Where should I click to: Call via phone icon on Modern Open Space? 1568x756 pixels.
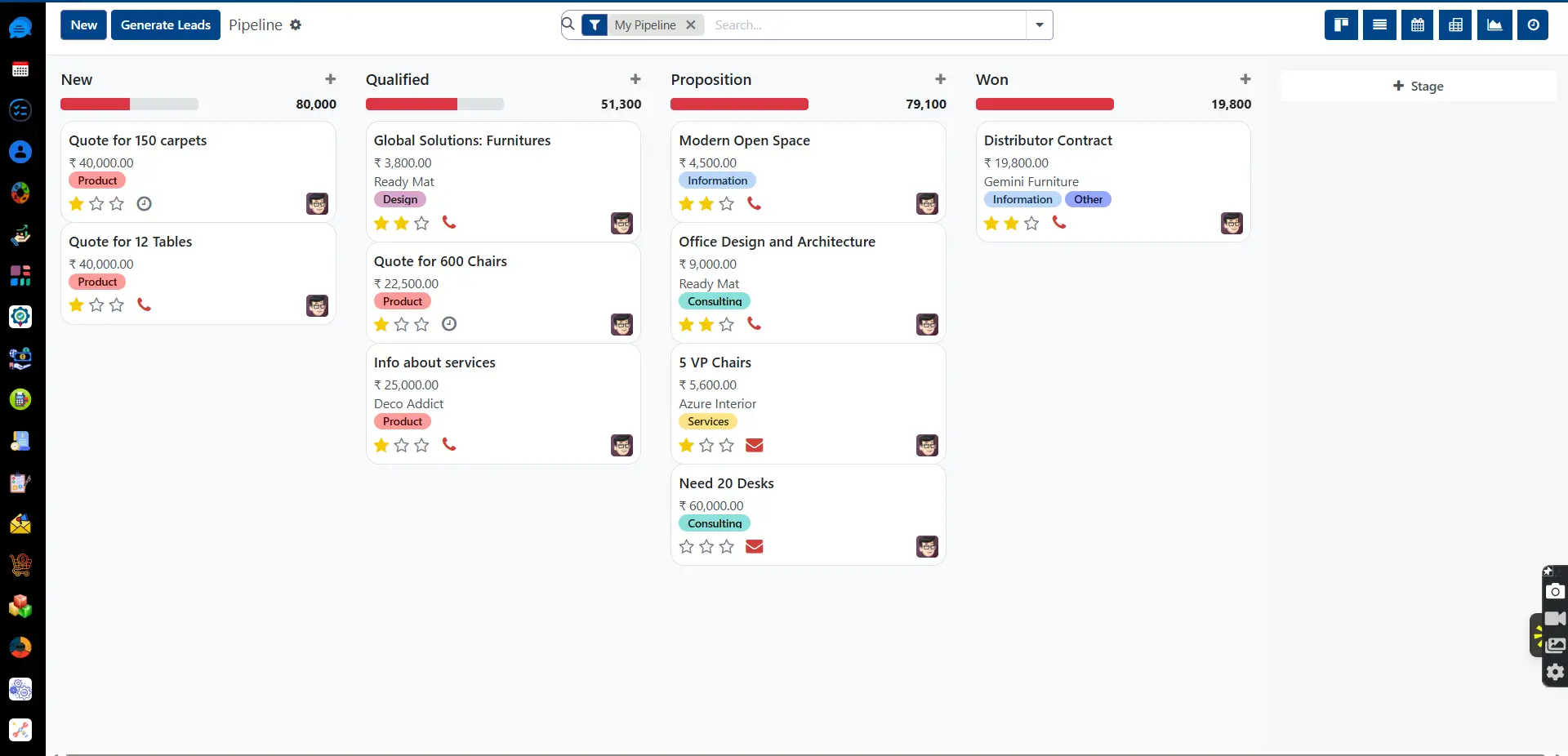[x=754, y=204]
